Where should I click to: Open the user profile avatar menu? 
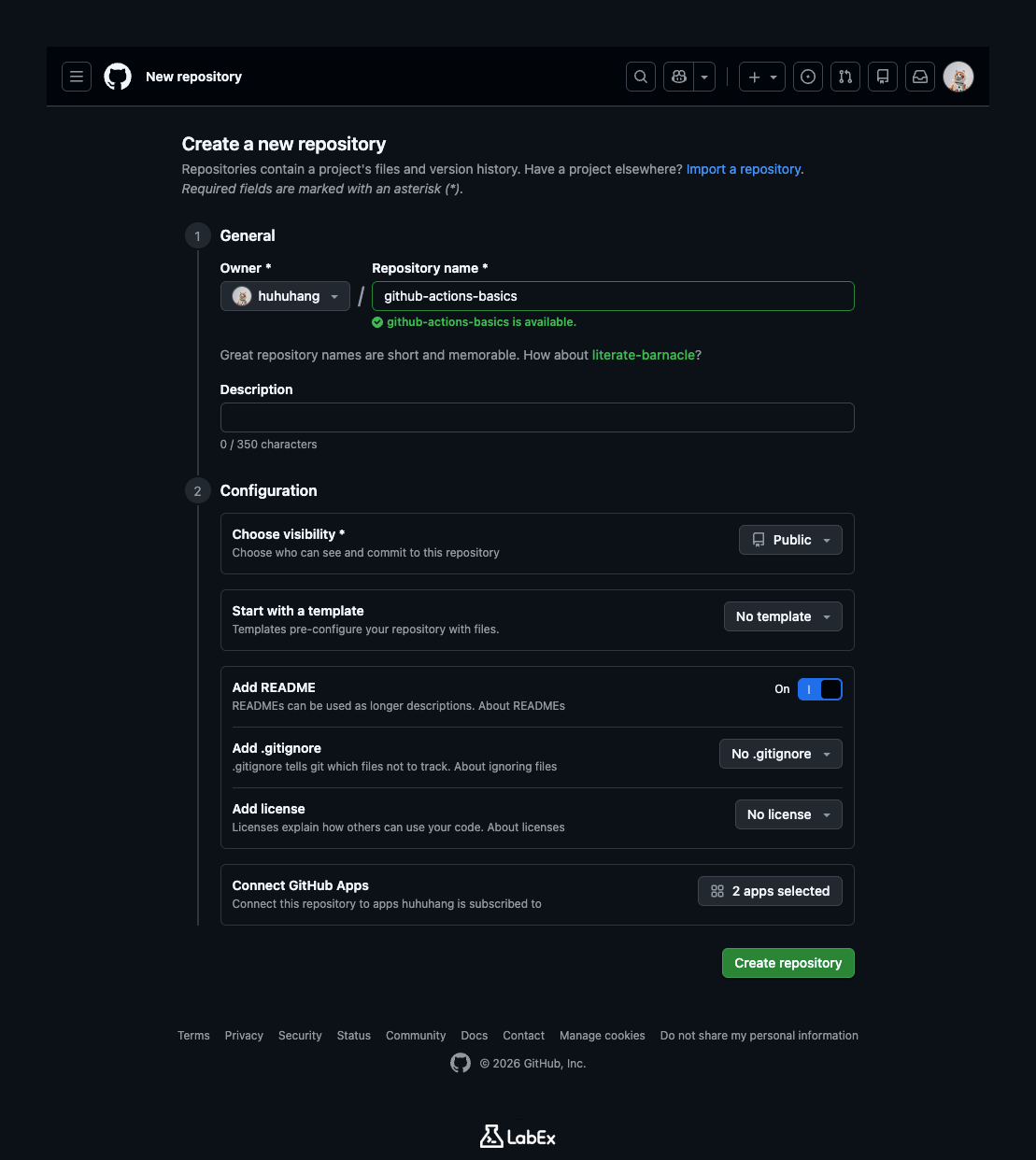click(958, 77)
